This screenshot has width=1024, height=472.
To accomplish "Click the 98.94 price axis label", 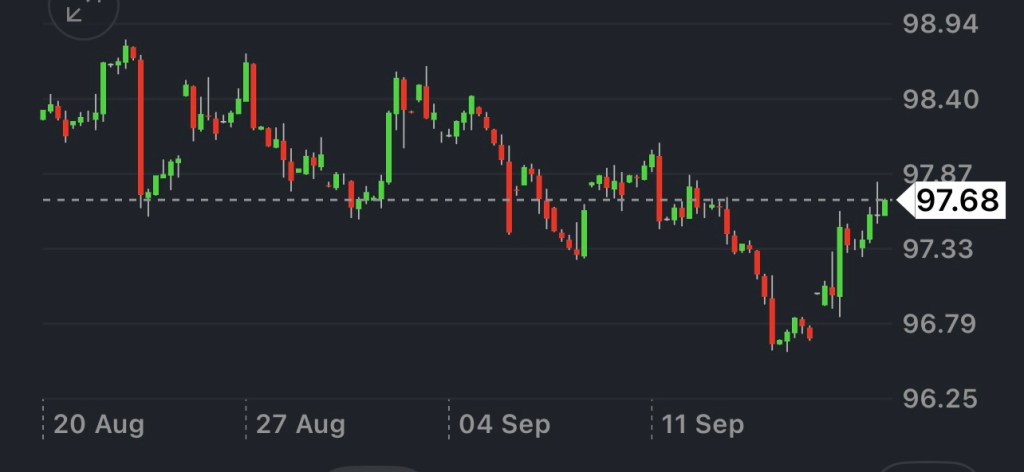I will pyautogui.click(x=939, y=24).
